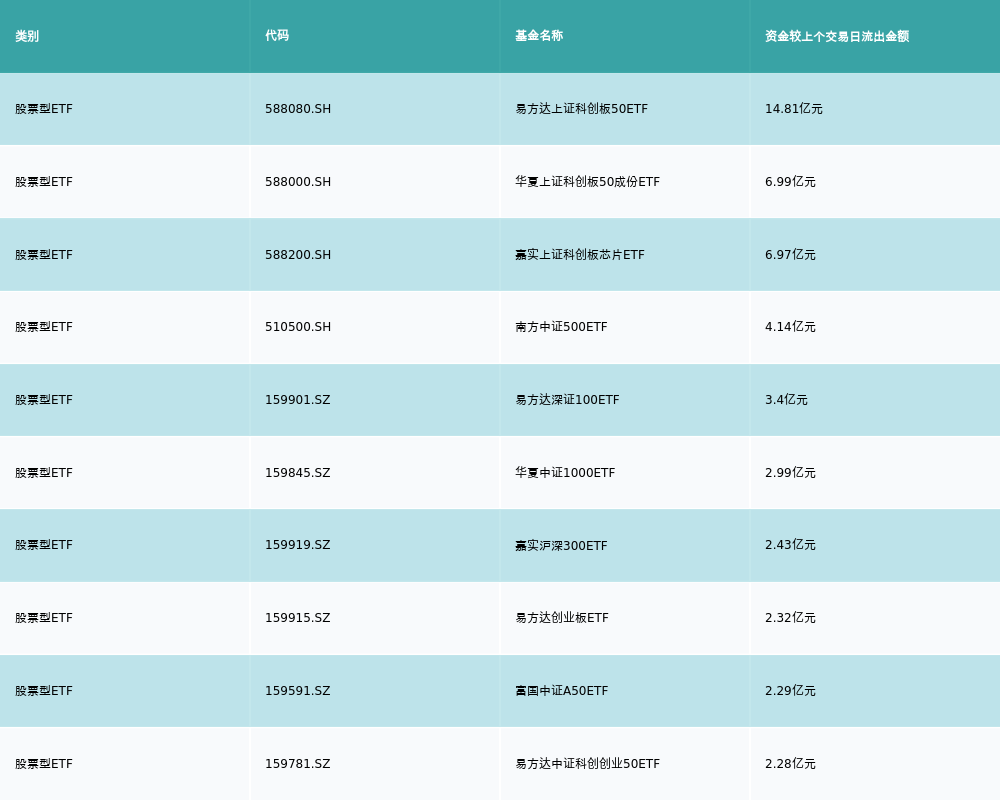This screenshot has width=1000, height=800.
Task: Open 富国中证A50ETF fund name
Action: pyautogui.click(x=561, y=691)
